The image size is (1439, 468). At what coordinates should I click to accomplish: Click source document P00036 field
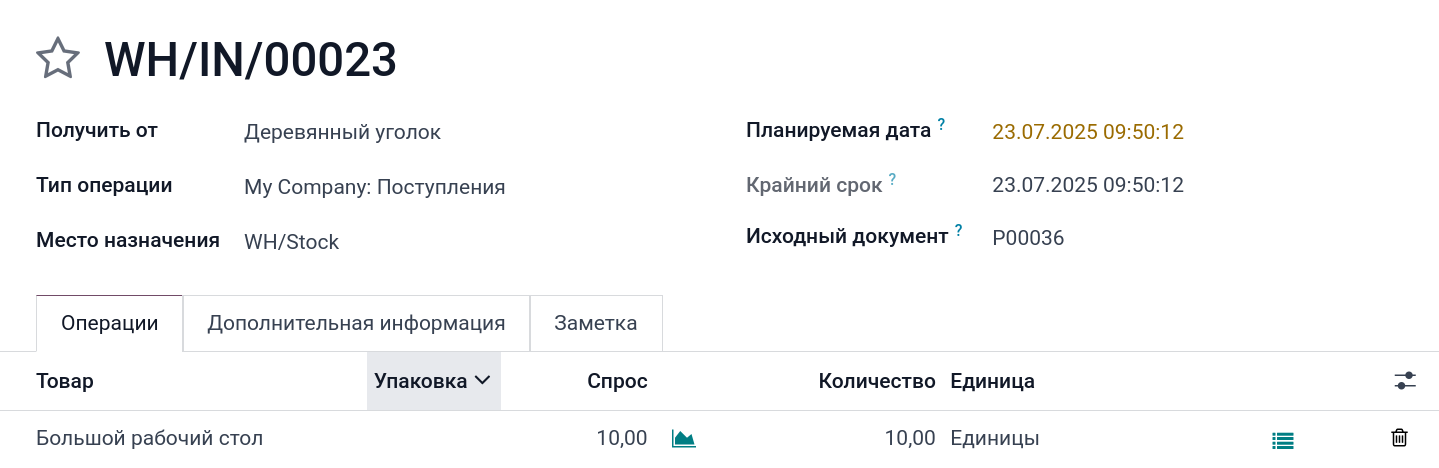[x=1028, y=238]
